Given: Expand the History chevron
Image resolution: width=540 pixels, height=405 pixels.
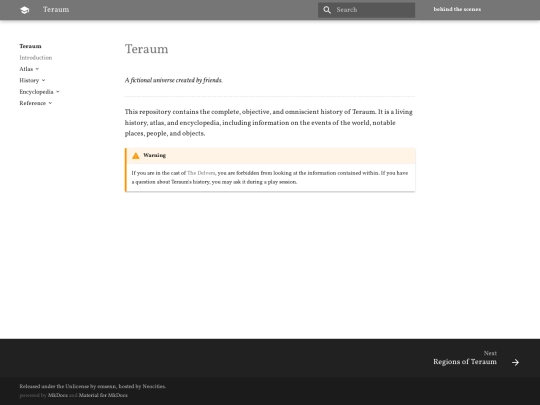Looking at the screenshot, I should [x=43, y=80].
